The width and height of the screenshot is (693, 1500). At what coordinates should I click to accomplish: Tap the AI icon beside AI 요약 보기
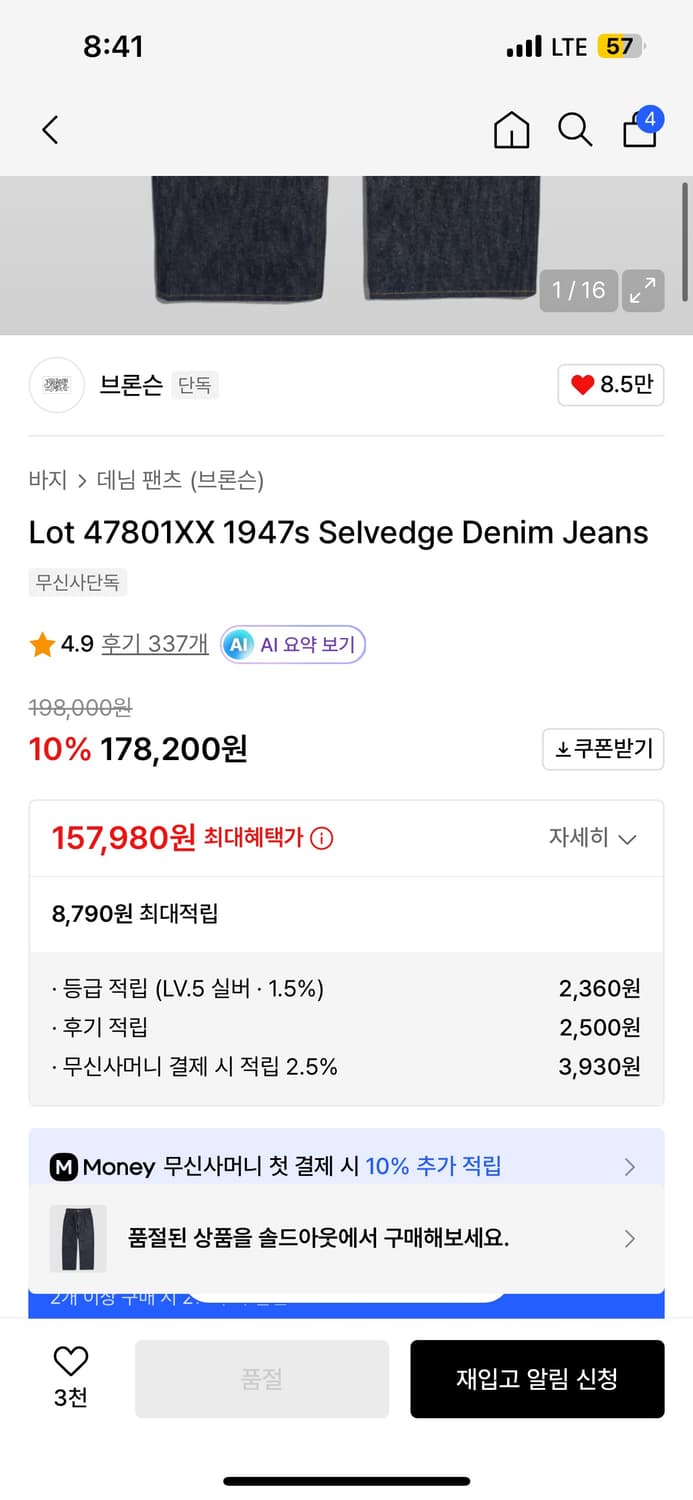click(x=238, y=644)
